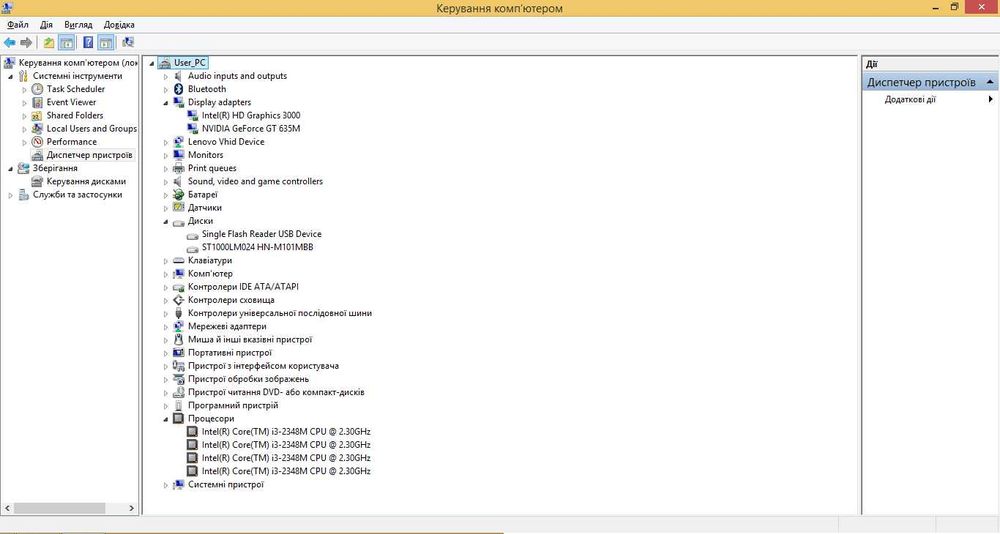Click the Scan for hardware changes icon

[128, 43]
